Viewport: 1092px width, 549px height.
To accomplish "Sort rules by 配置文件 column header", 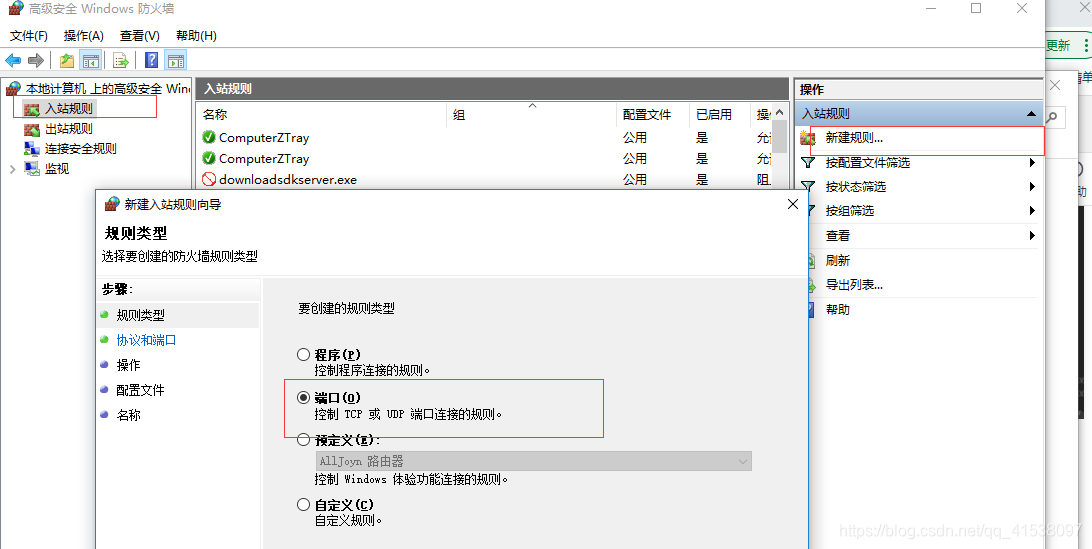I will pyautogui.click(x=647, y=115).
